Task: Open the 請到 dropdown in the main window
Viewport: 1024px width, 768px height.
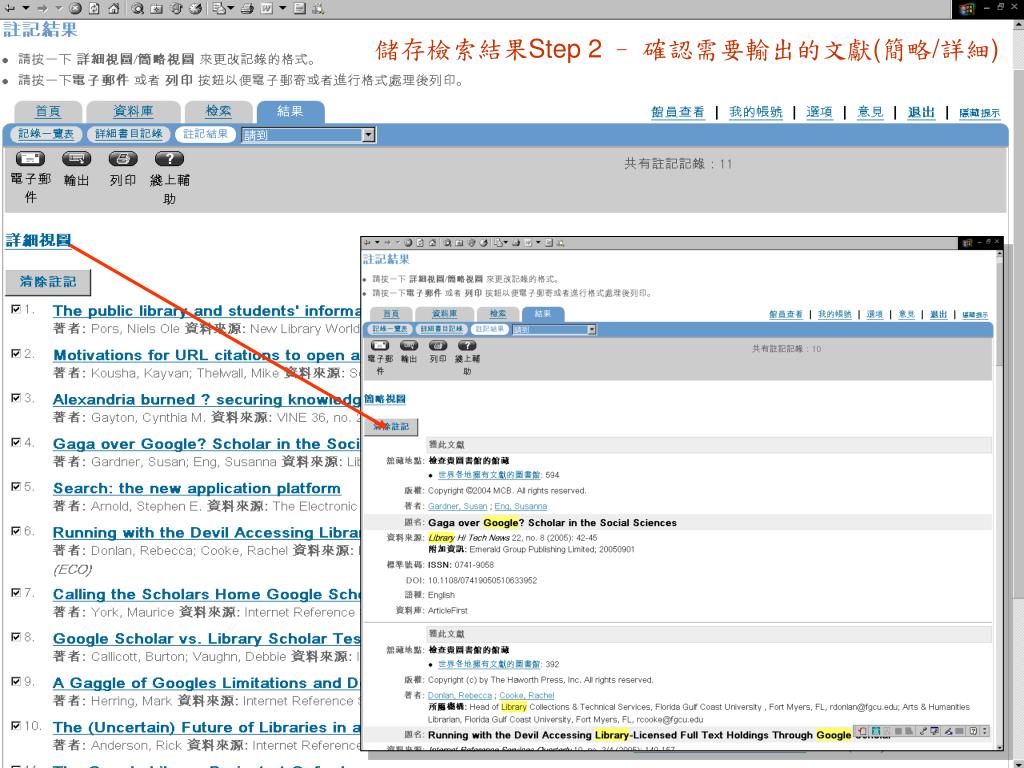Action: tap(308, 135)
